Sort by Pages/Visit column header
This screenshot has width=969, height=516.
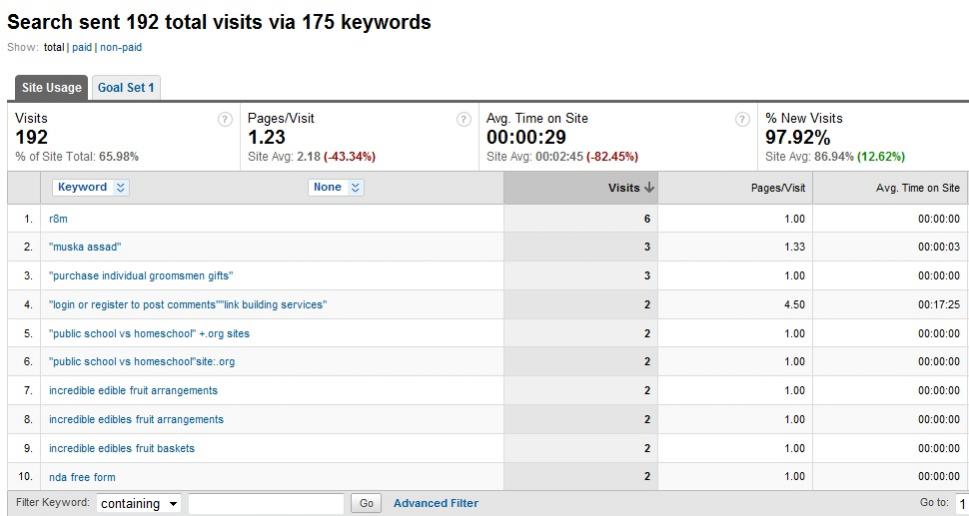(x=778, y=187)
